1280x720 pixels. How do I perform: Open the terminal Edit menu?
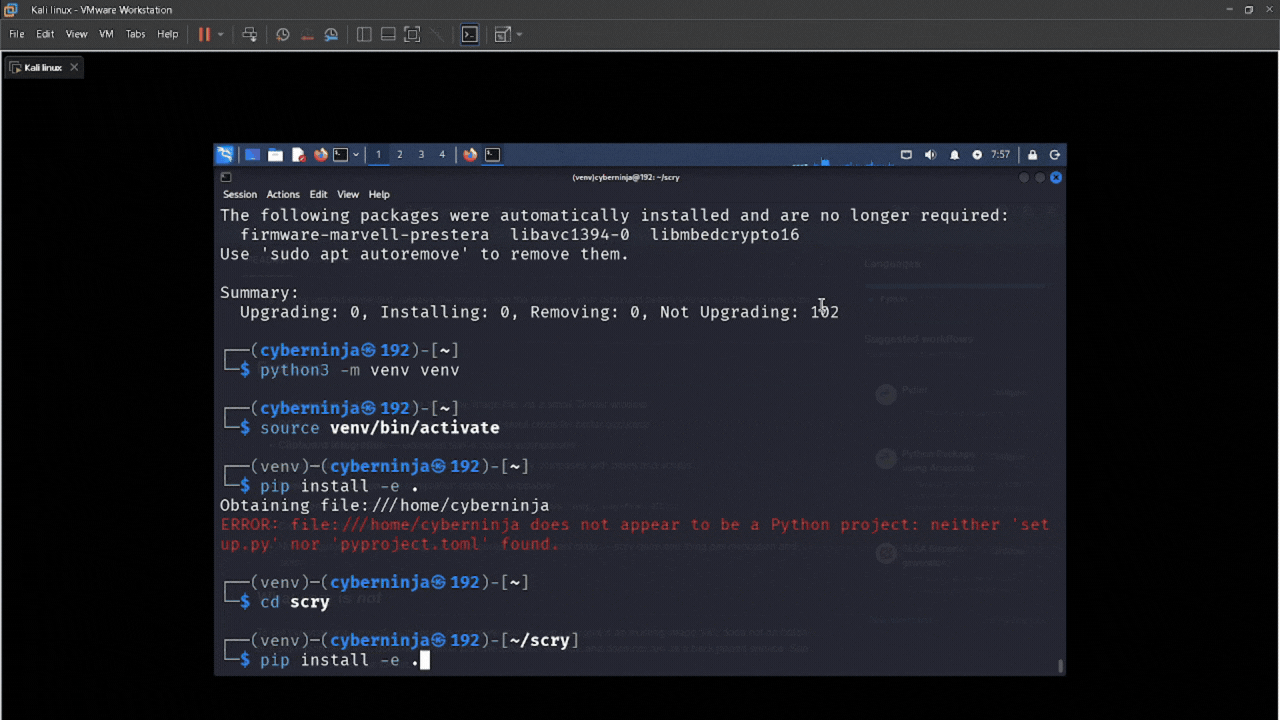(318, 194)
